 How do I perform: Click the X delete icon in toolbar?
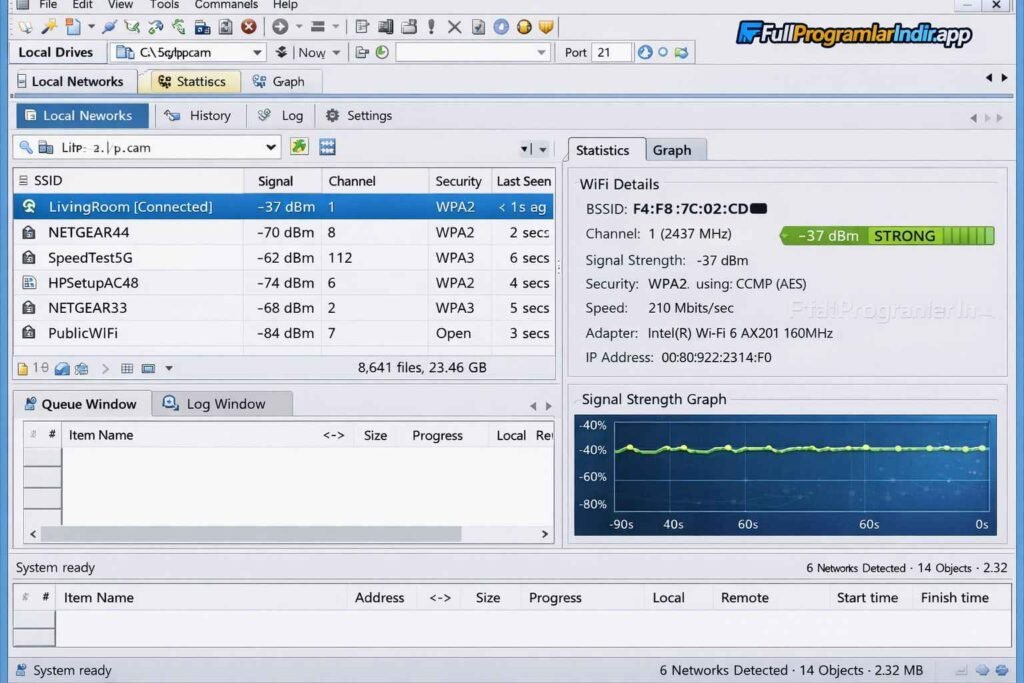[455, 27]
